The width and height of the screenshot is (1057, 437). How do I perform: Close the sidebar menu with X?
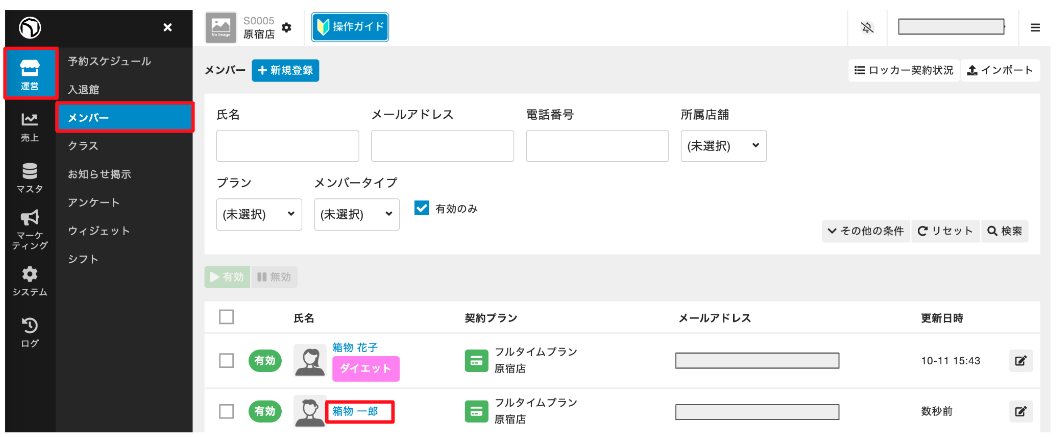point(167,27)
